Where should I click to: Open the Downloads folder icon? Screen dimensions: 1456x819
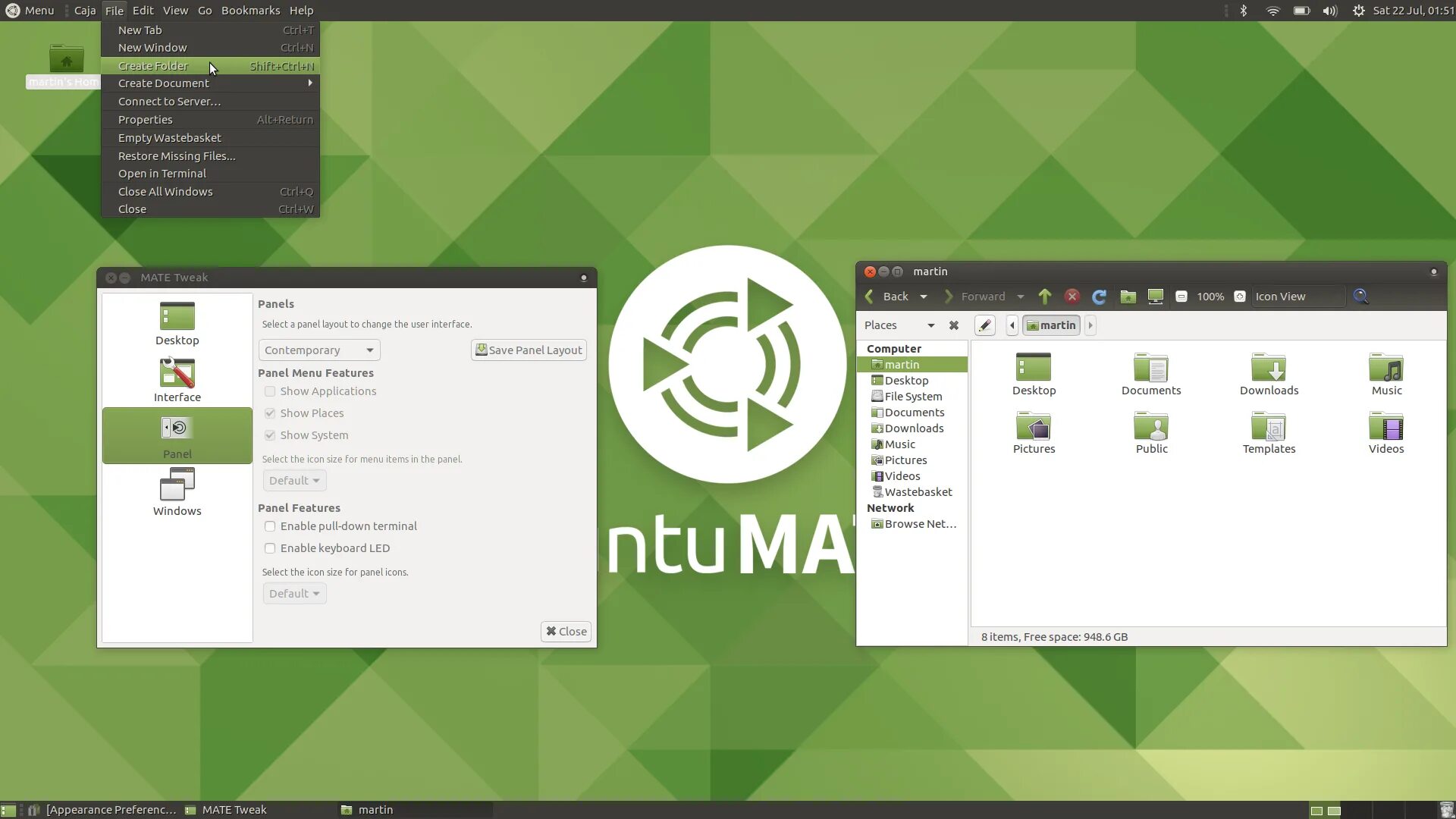[1269, 375]
